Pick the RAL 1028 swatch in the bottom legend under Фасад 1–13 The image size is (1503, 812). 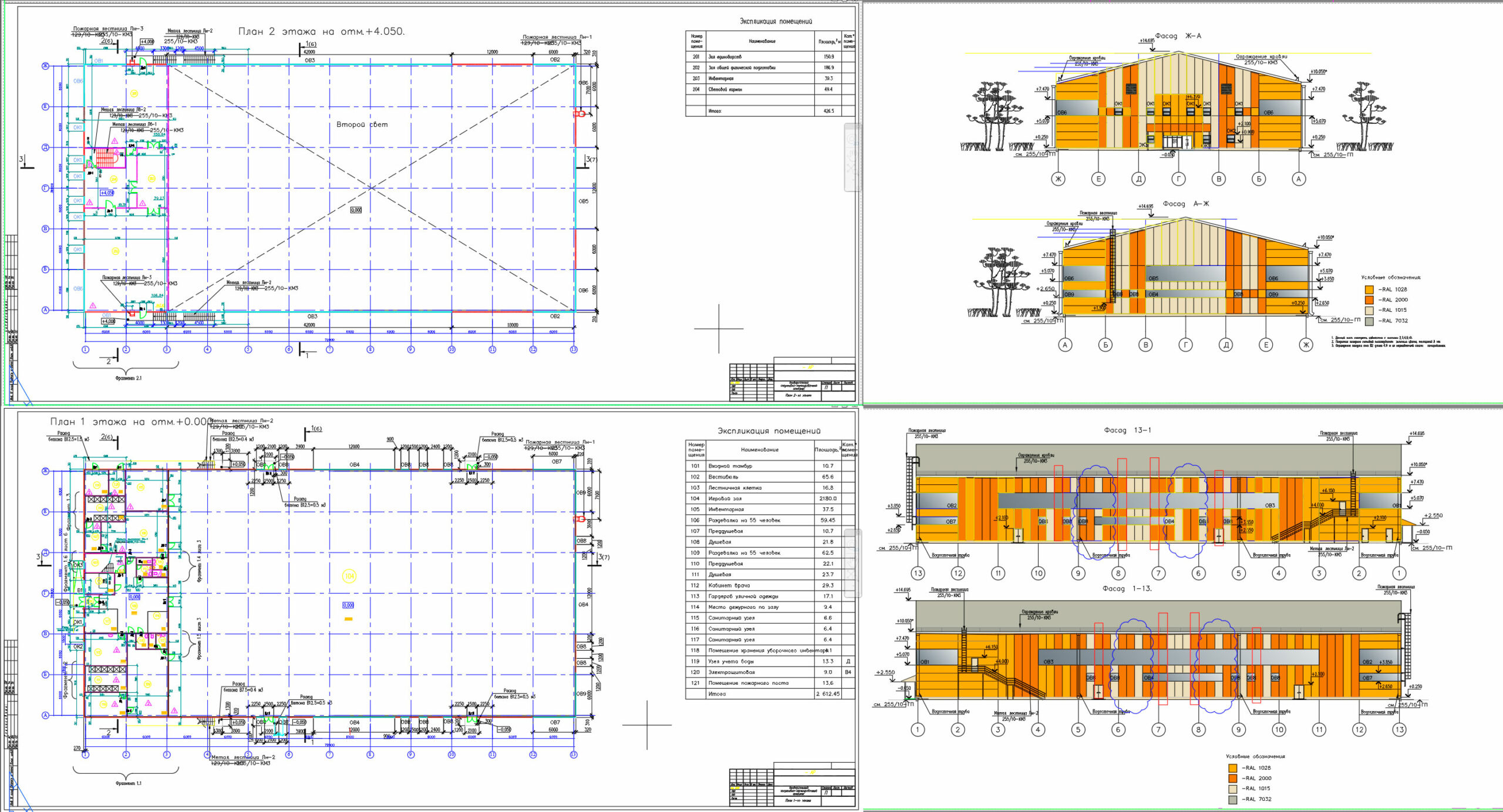pos(1232,768)
